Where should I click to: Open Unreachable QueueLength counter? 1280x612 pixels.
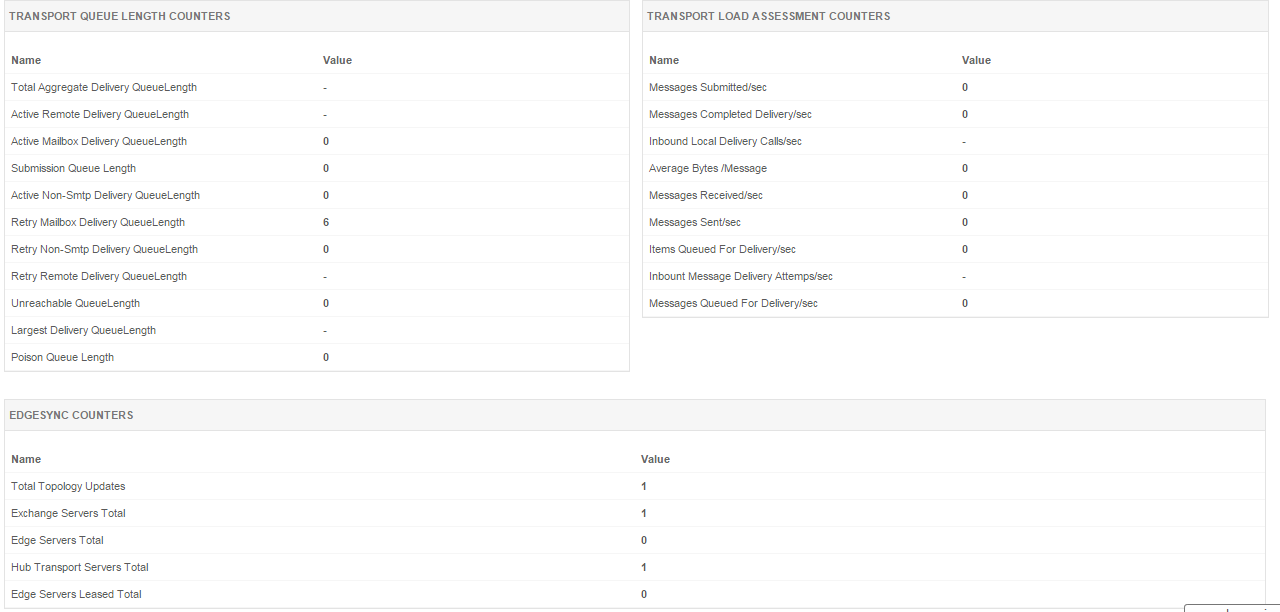tap(75, 304)
